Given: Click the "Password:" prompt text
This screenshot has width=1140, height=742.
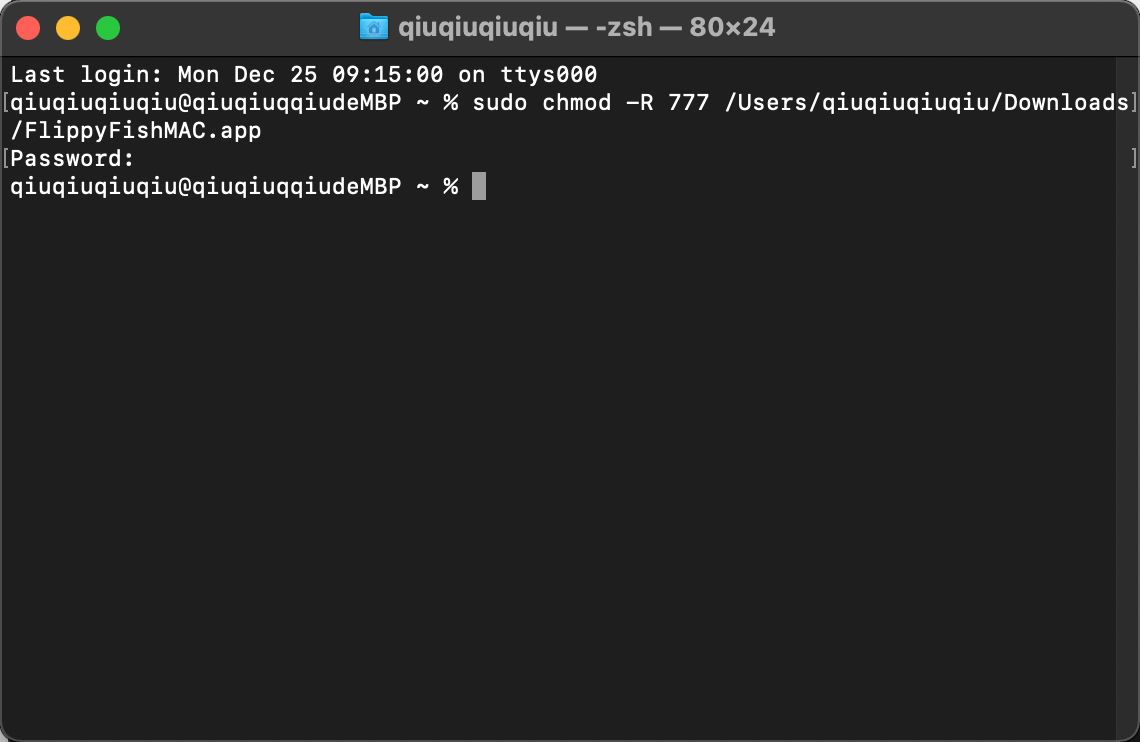Looking at the screenshot, I should click(x=73, y=158).
